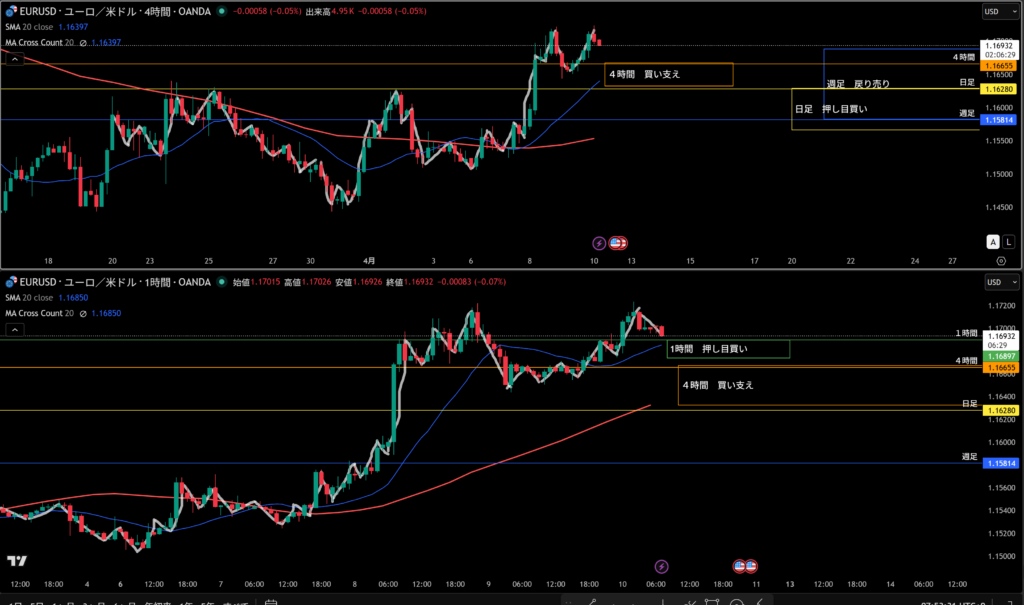Select the '4時間 買い支え' text box on upper chart
1024x605 pixels.
(x=668, y=74)
